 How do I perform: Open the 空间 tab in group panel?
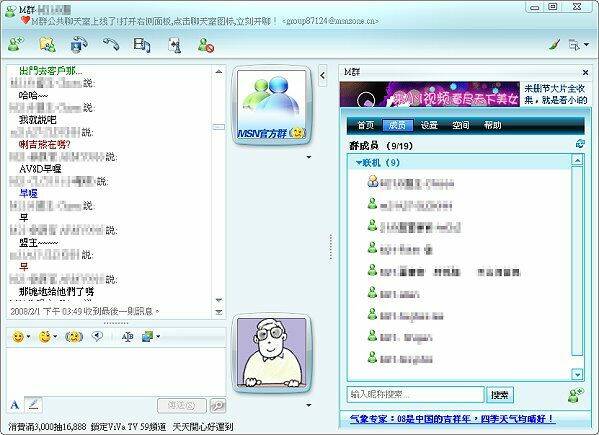[x=460, y=125]
